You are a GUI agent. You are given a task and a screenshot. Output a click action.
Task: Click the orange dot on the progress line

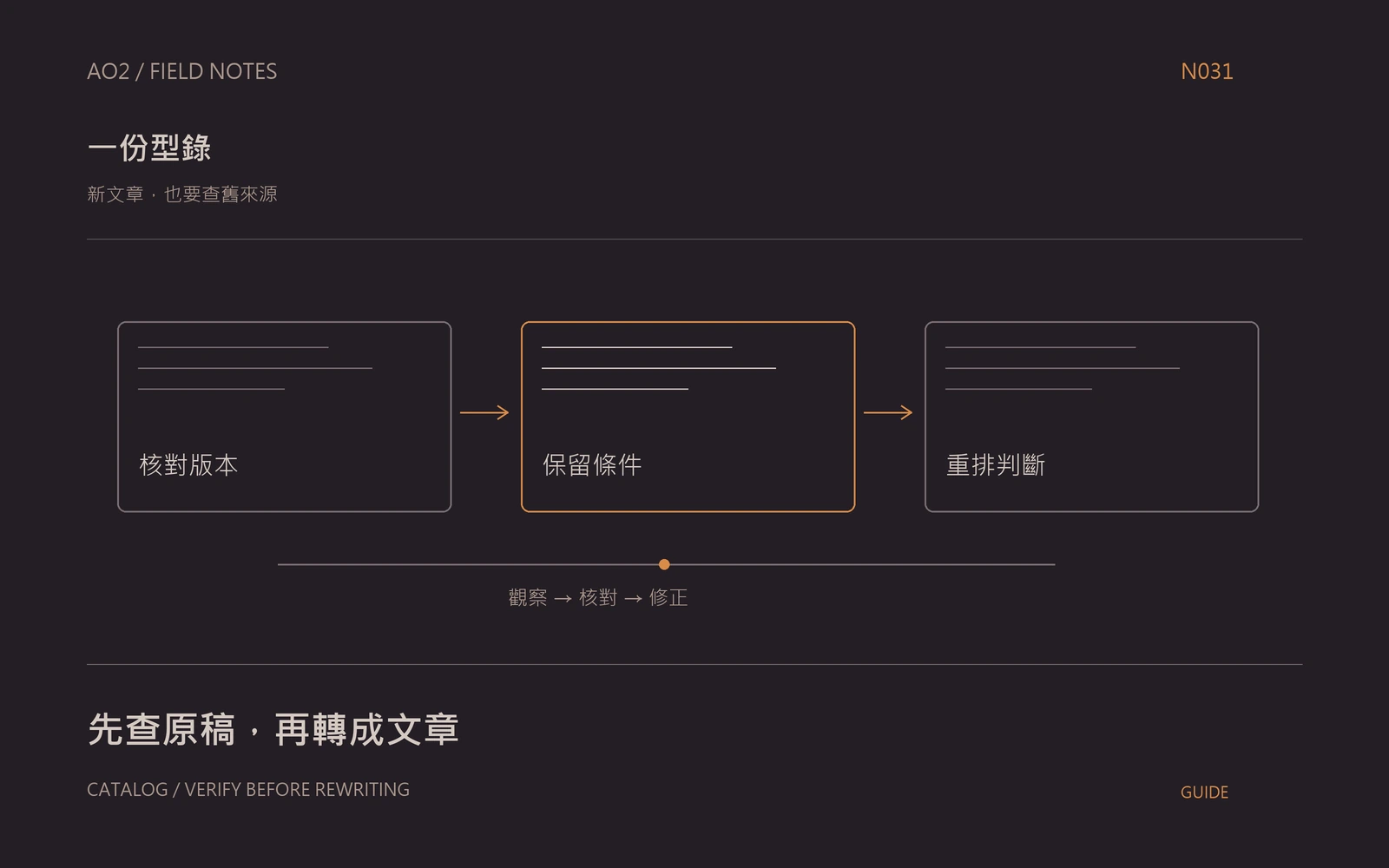coord(664,564)
